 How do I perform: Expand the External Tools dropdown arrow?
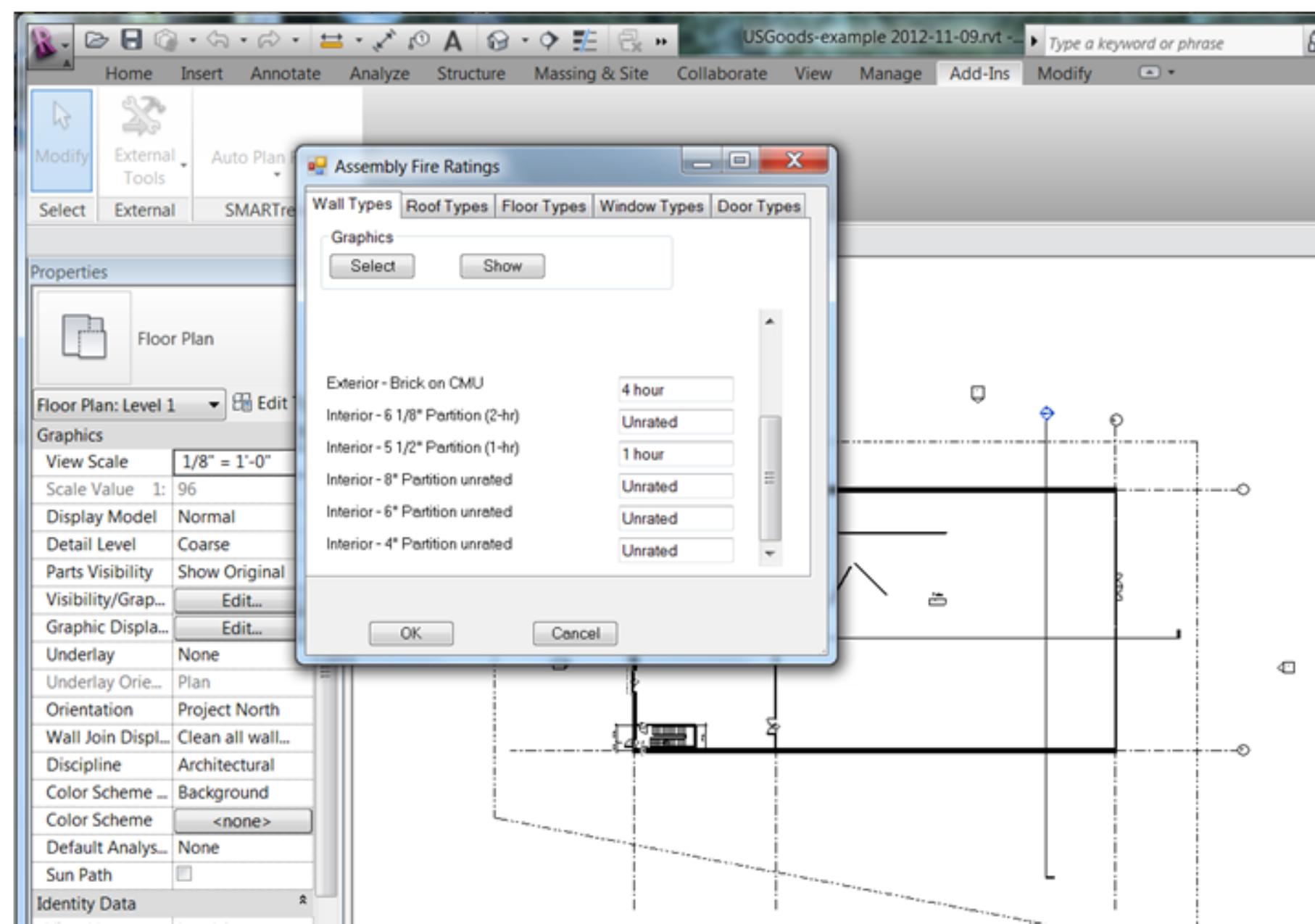tap(183, 166)
